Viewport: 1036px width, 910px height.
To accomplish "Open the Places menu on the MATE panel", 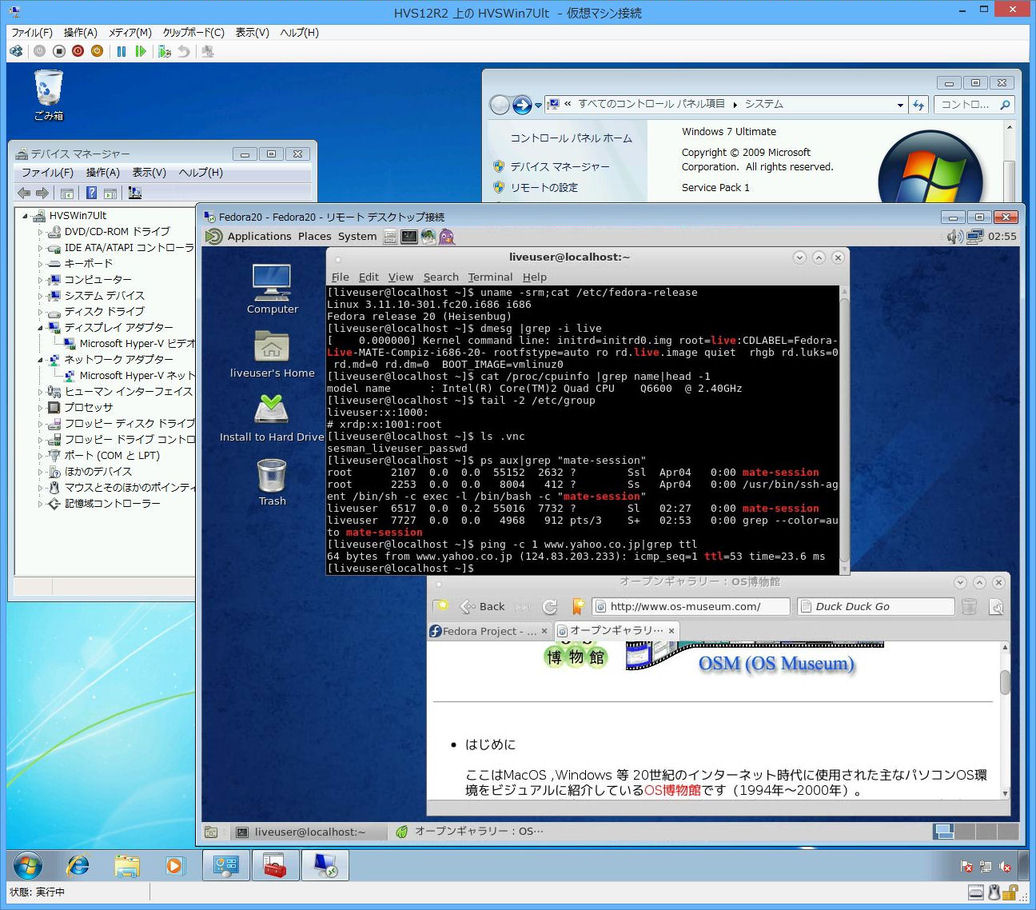I will coord(314,237).
